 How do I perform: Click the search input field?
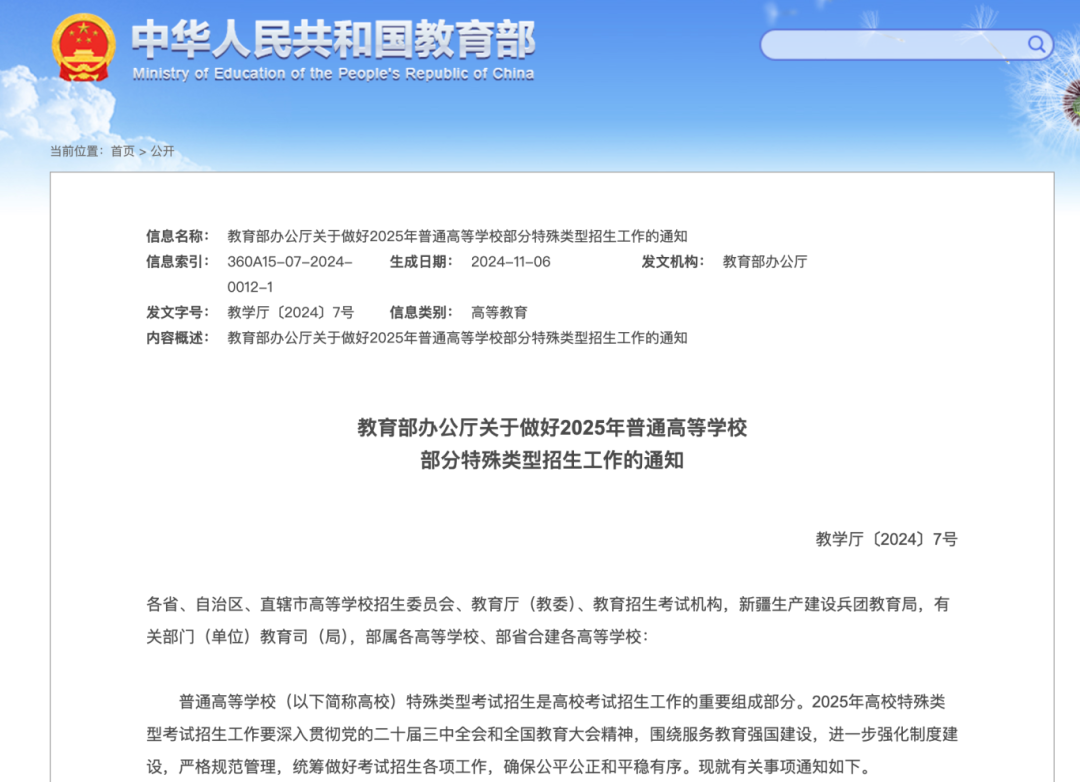[890, 44]
